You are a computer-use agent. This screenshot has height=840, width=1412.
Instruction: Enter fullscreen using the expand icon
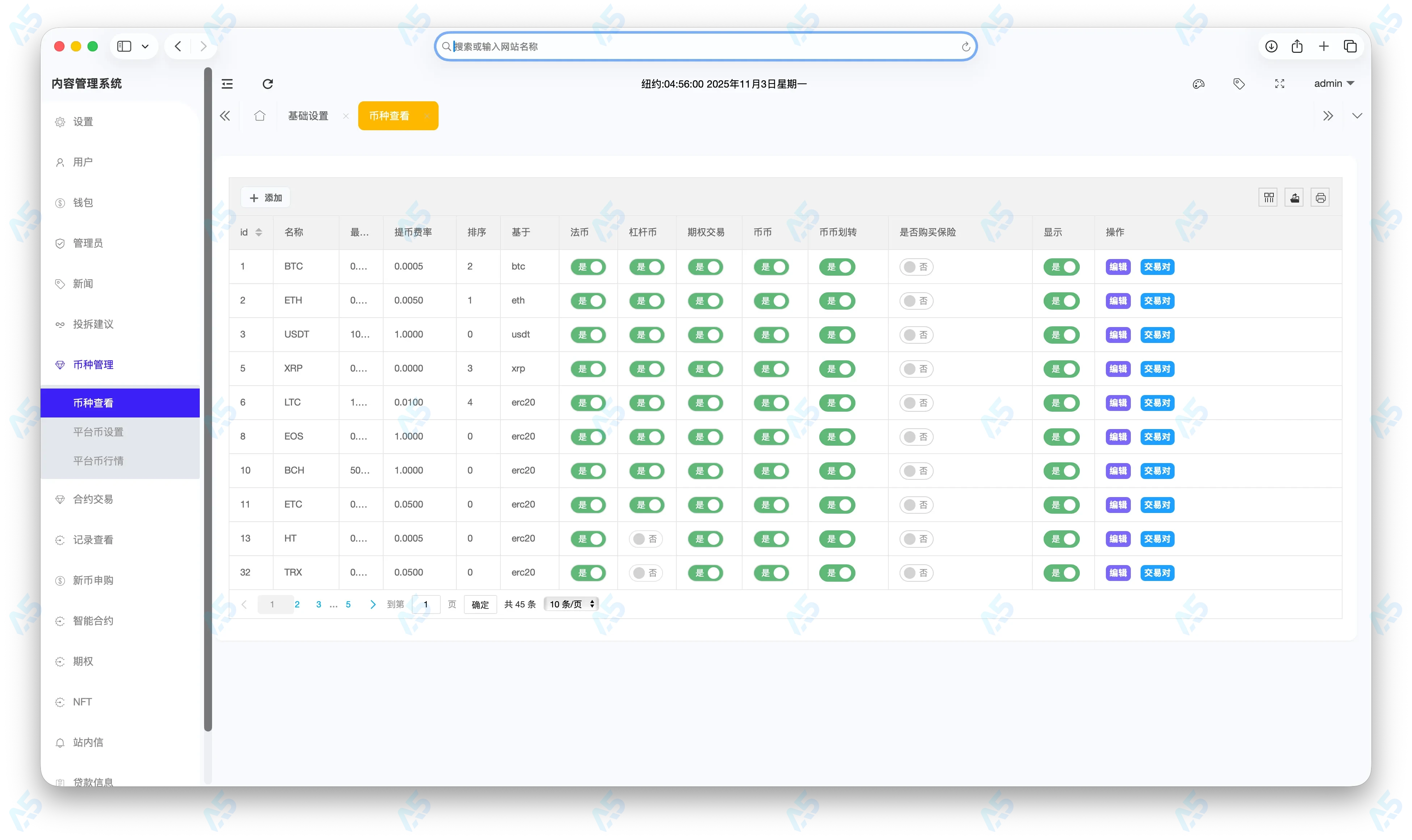click(1280, 84)
